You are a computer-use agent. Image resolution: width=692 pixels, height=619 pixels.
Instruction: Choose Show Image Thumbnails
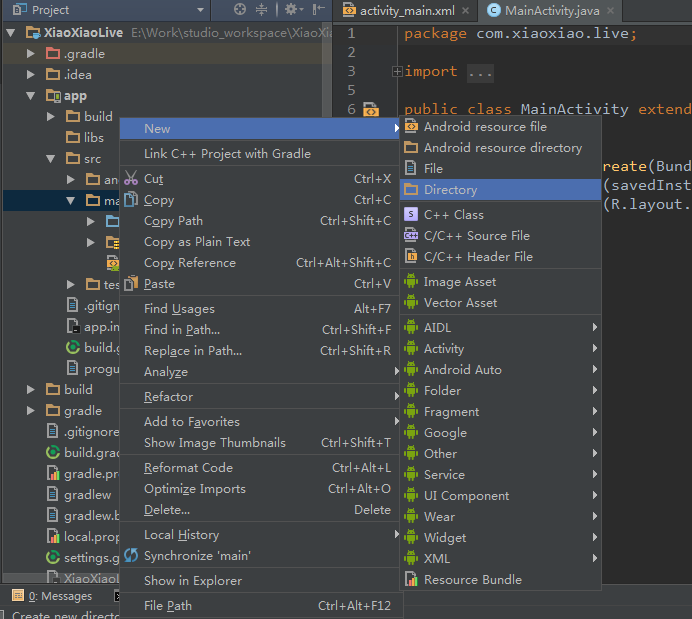pos(260,443)
